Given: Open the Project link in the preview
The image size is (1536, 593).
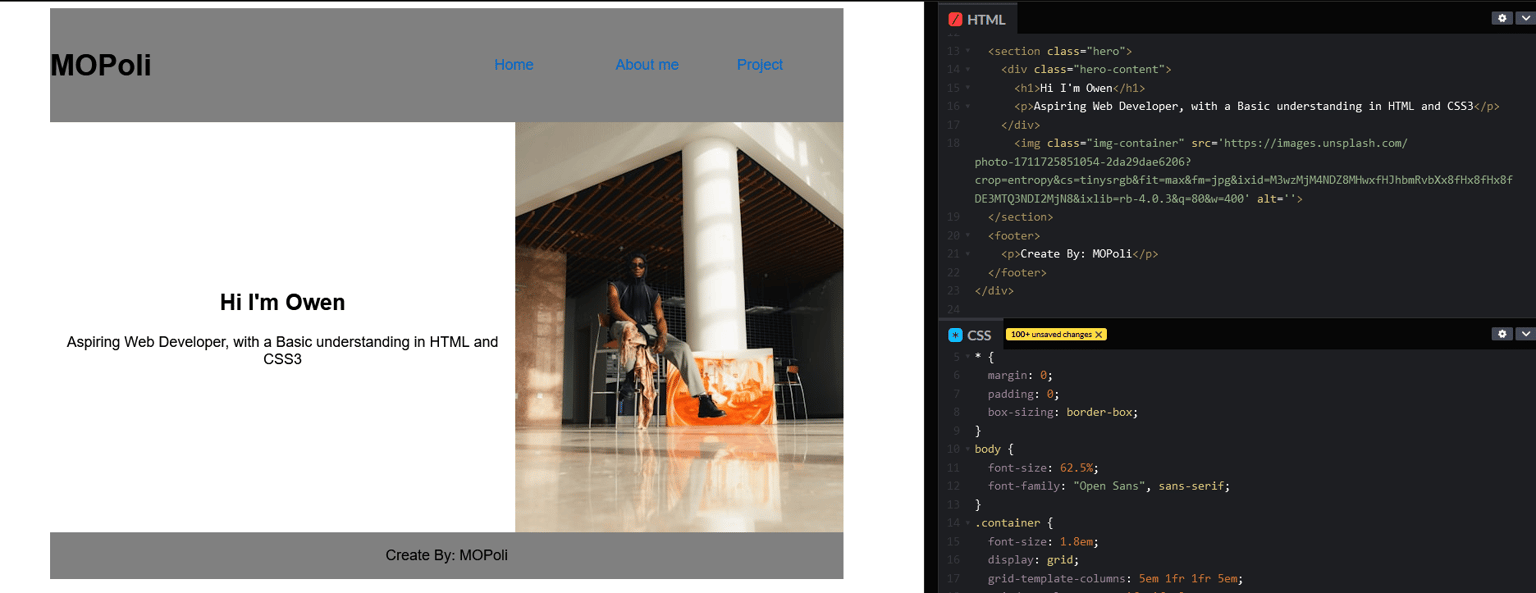Looking at the screenshot, I should tap(760, 65).
